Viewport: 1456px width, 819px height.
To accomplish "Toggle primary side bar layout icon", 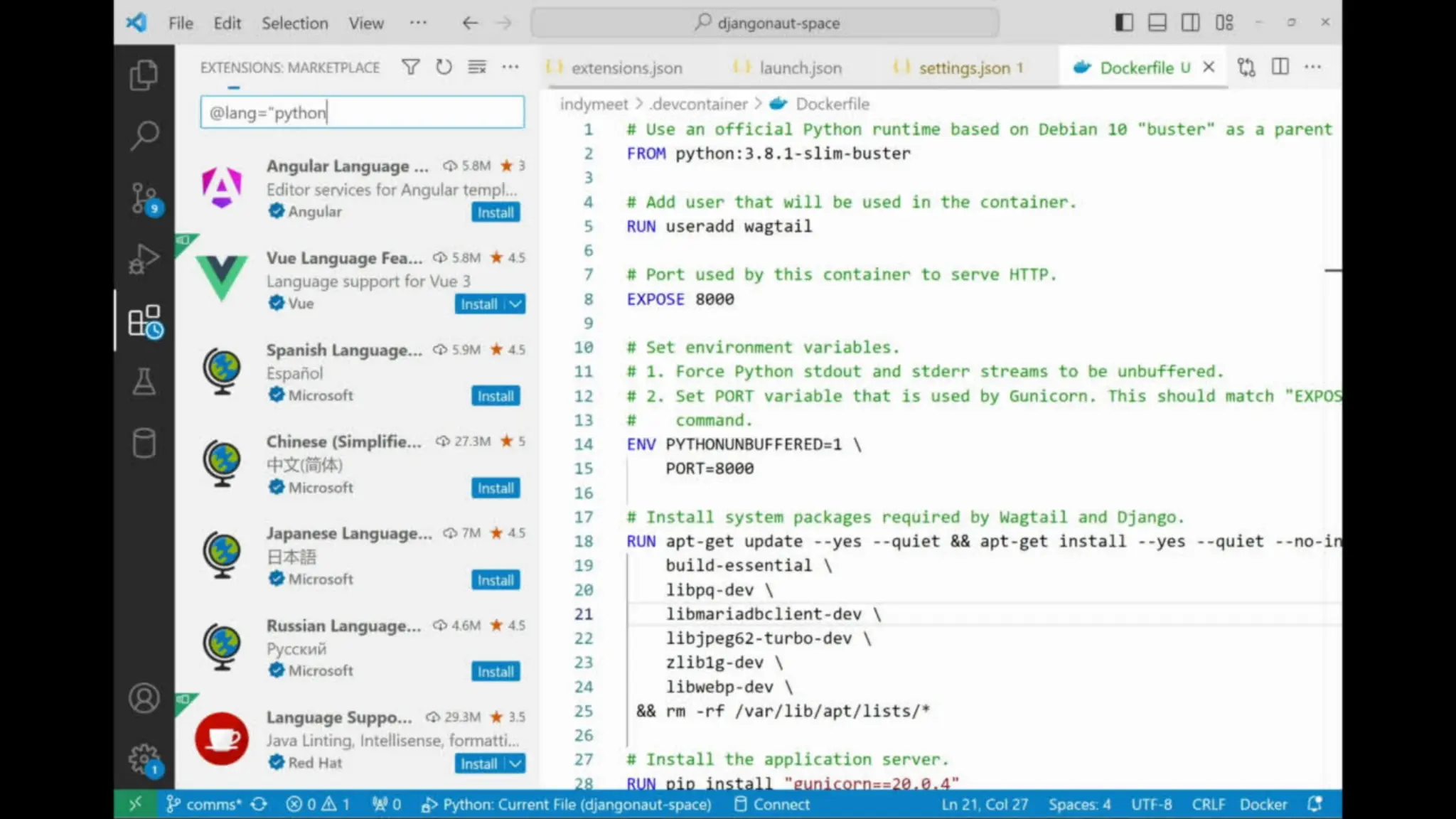I will (x=1124, y=23).
